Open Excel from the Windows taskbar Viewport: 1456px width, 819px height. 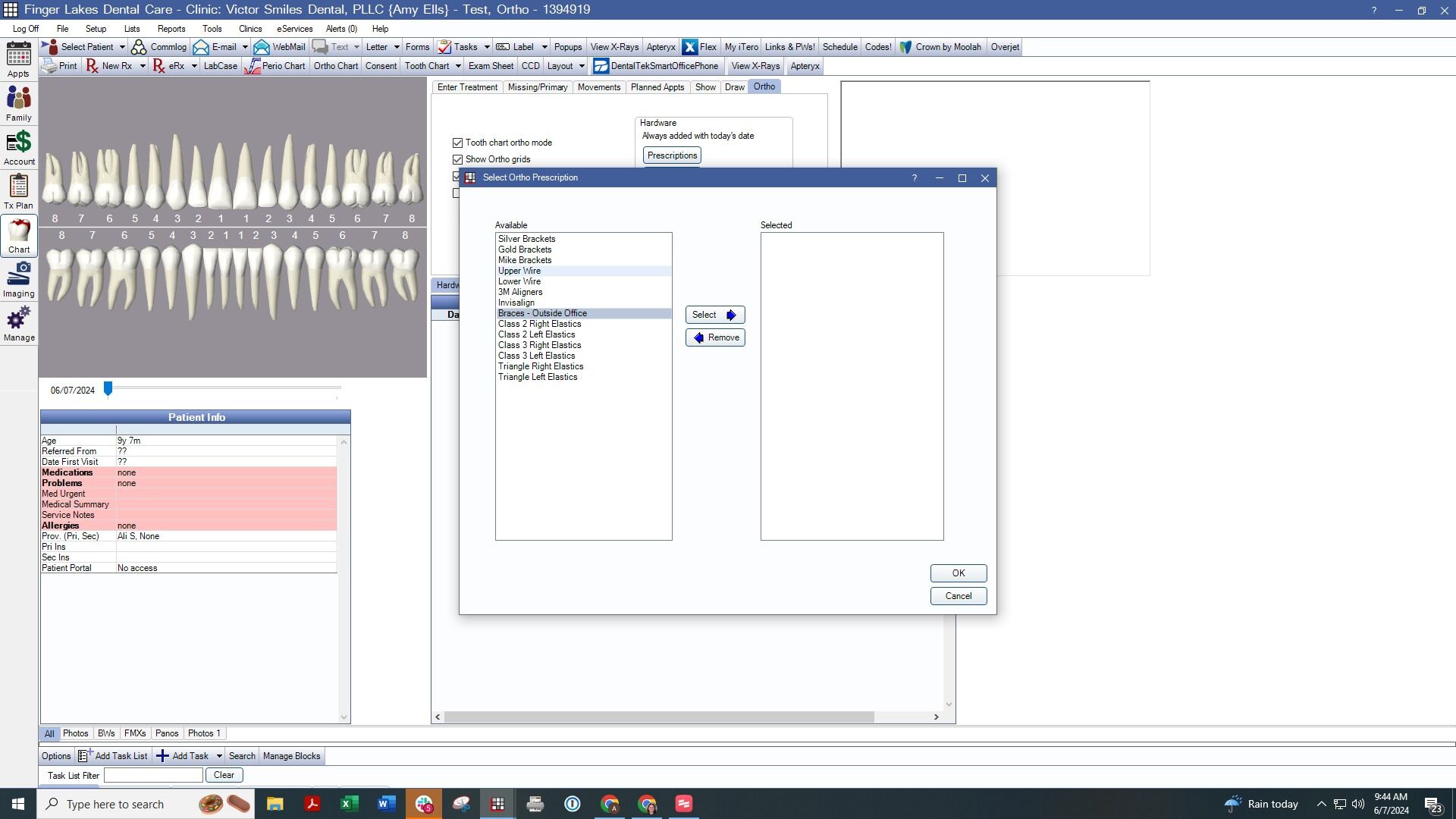pos(349,804)
